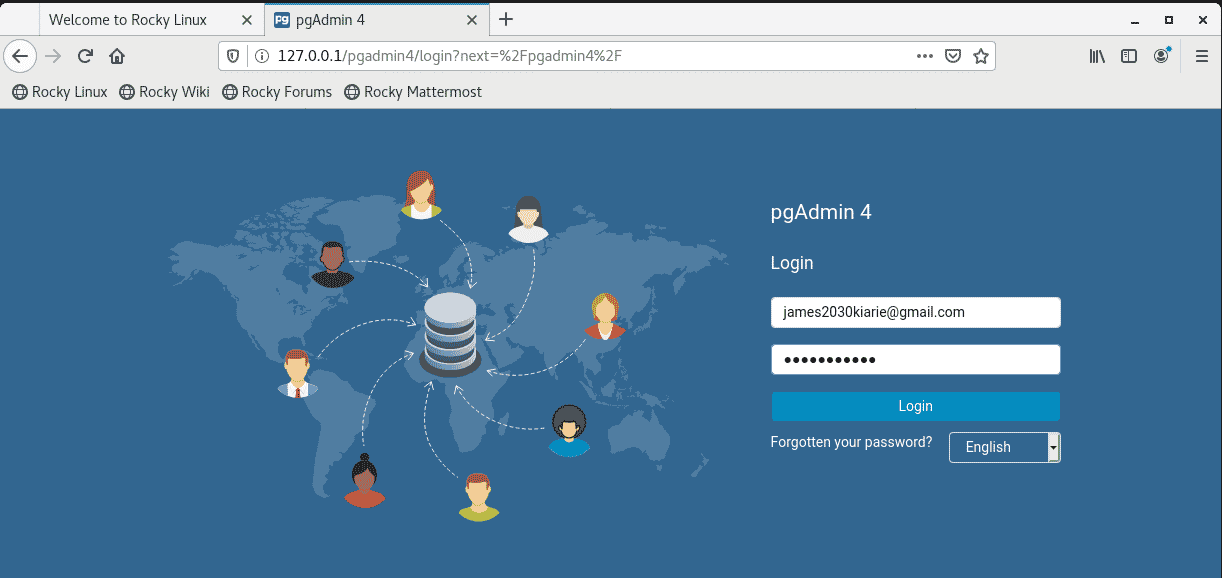Open Rocky Mattermost bookmark

coord(413,92)
